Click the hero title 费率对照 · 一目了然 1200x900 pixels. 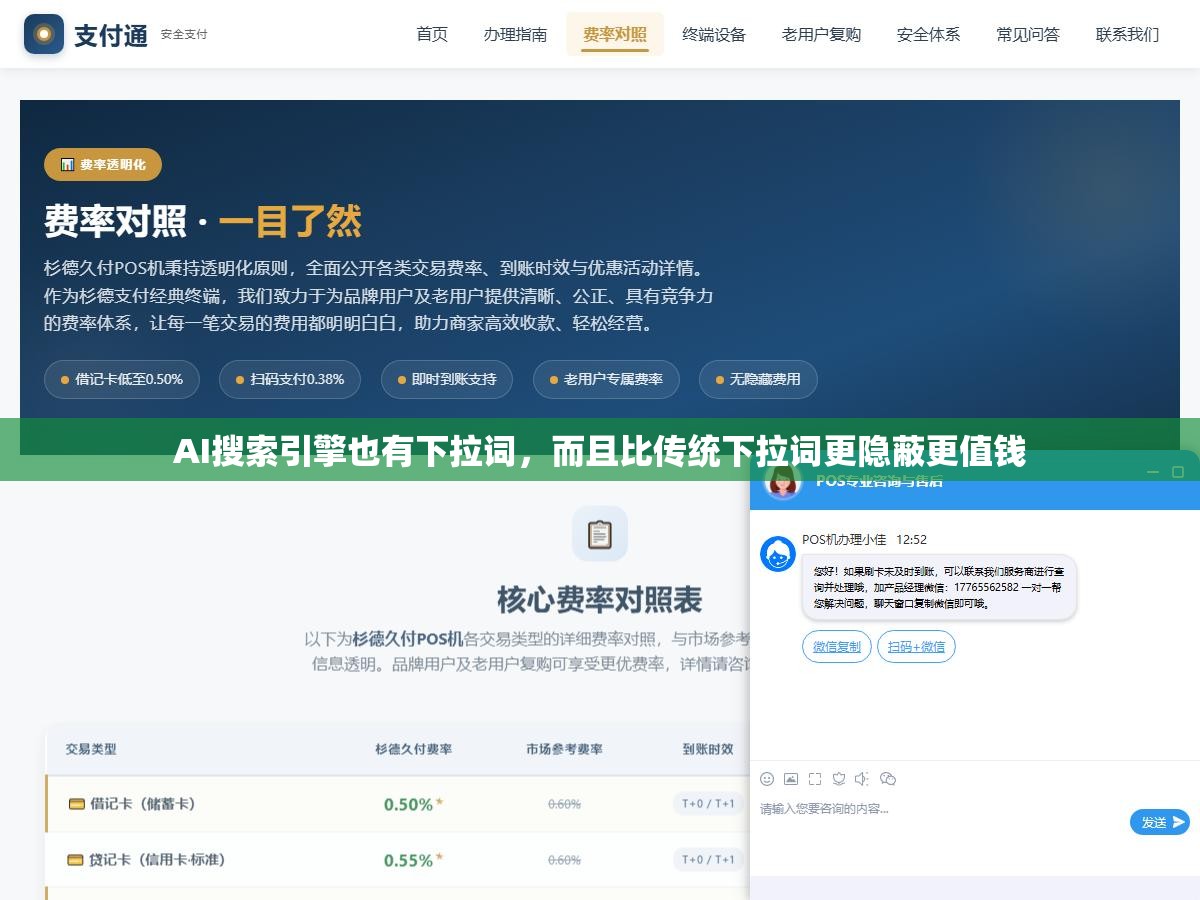coord(202,221)
